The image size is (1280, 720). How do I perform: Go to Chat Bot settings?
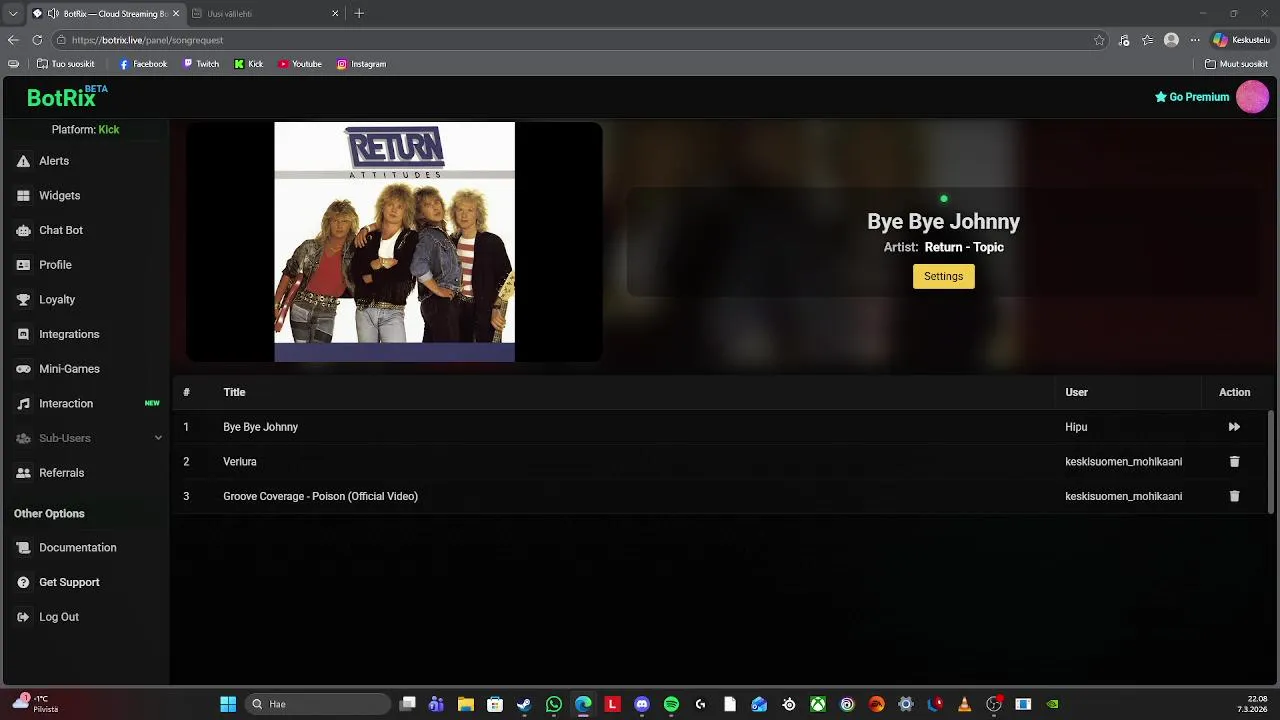60,230
